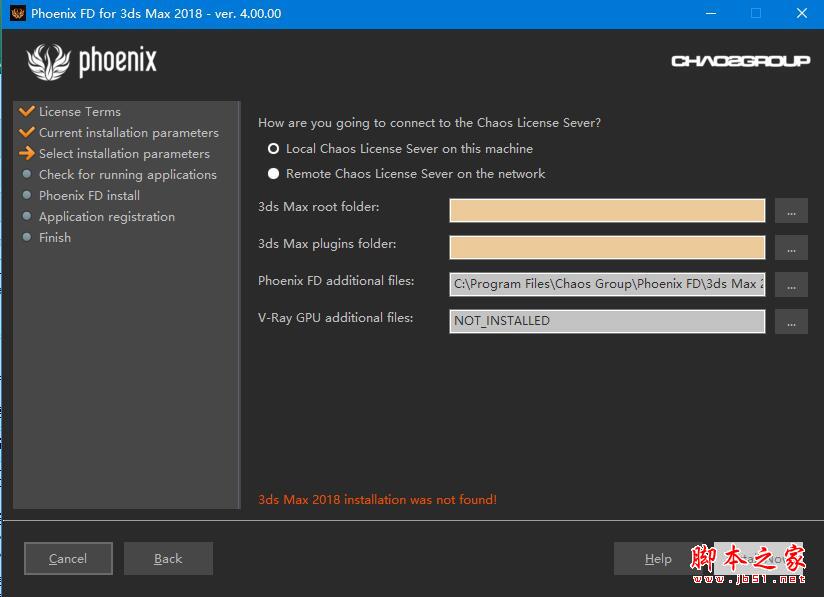Open installer Help

click(658, 559)
